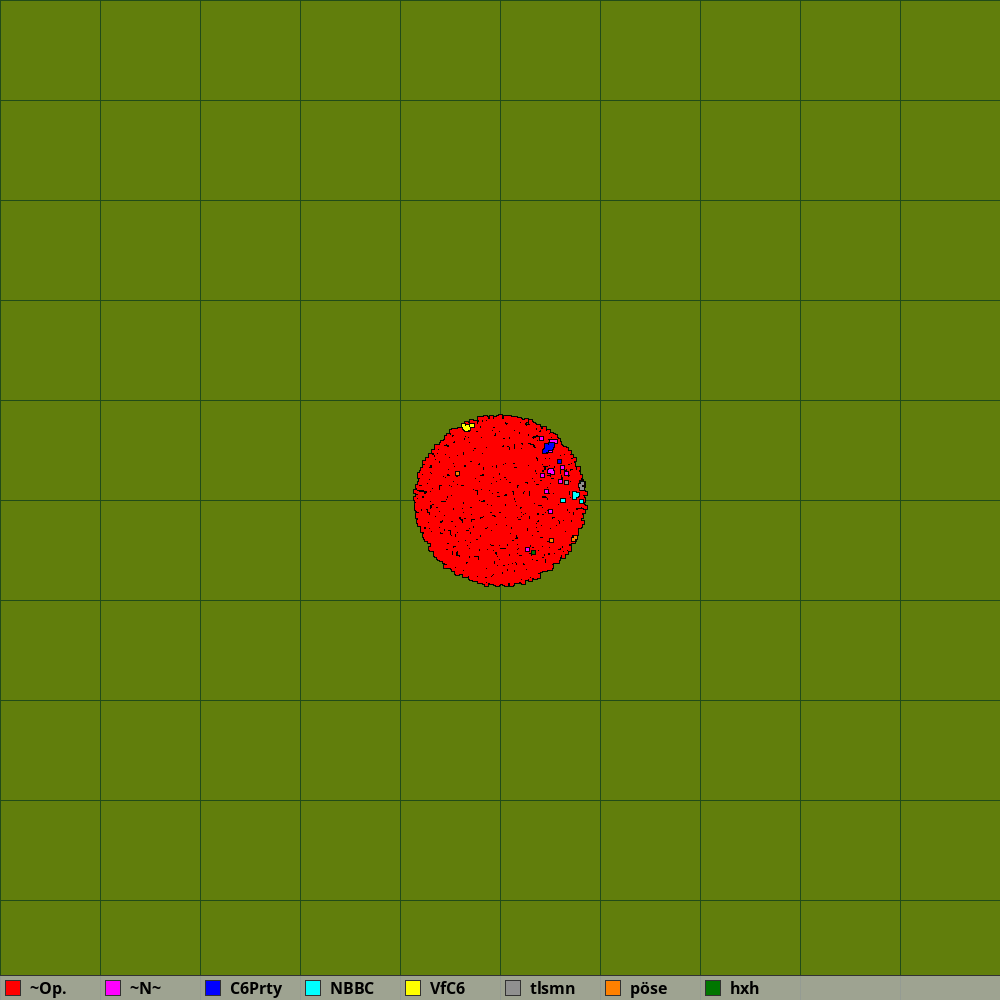The height and width of the screenshot is (1000, 1000).
Task: Select the 'VfC6' legend label
Action: coord(447,988)
